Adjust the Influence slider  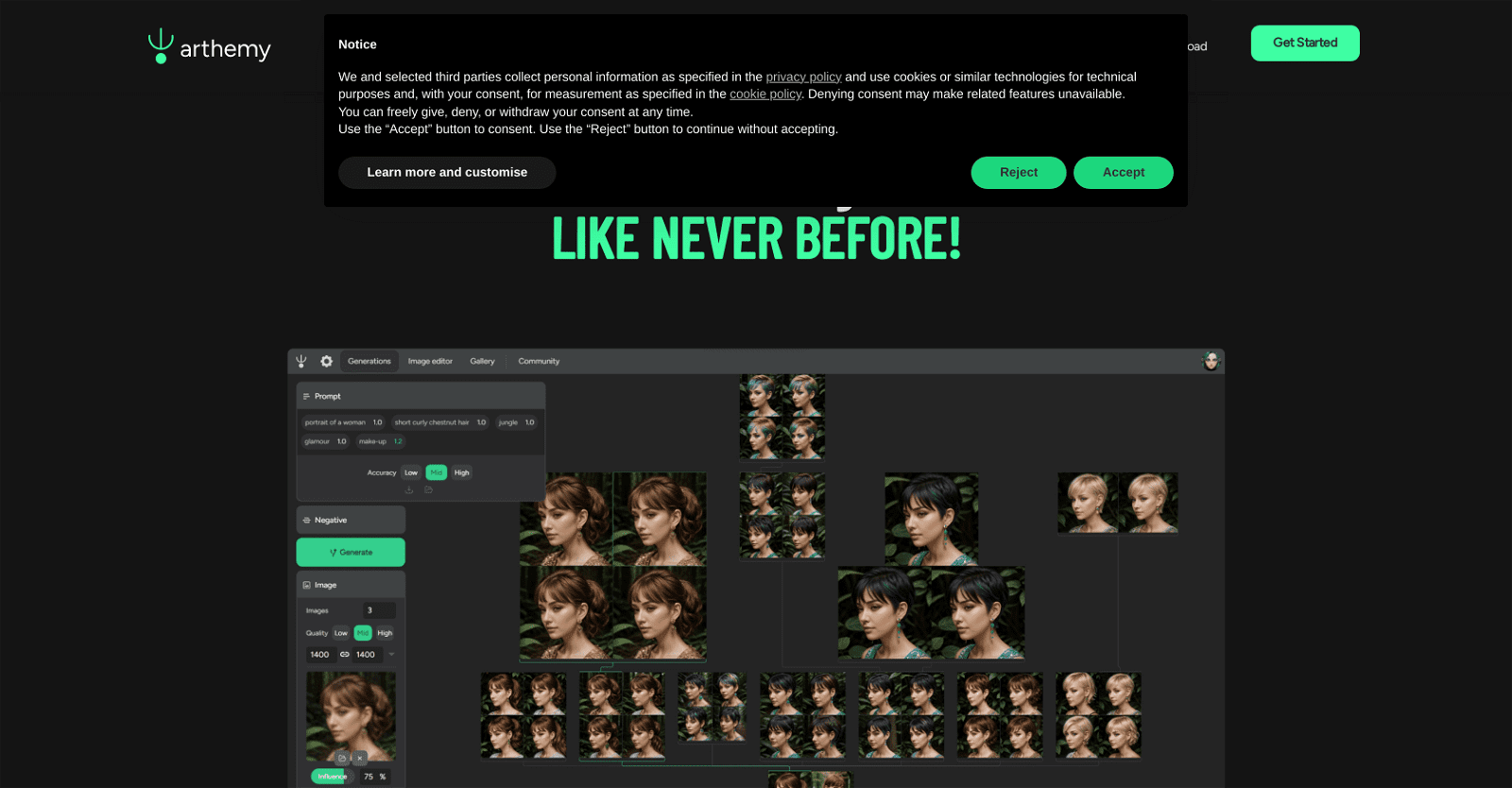coord(332,777)
